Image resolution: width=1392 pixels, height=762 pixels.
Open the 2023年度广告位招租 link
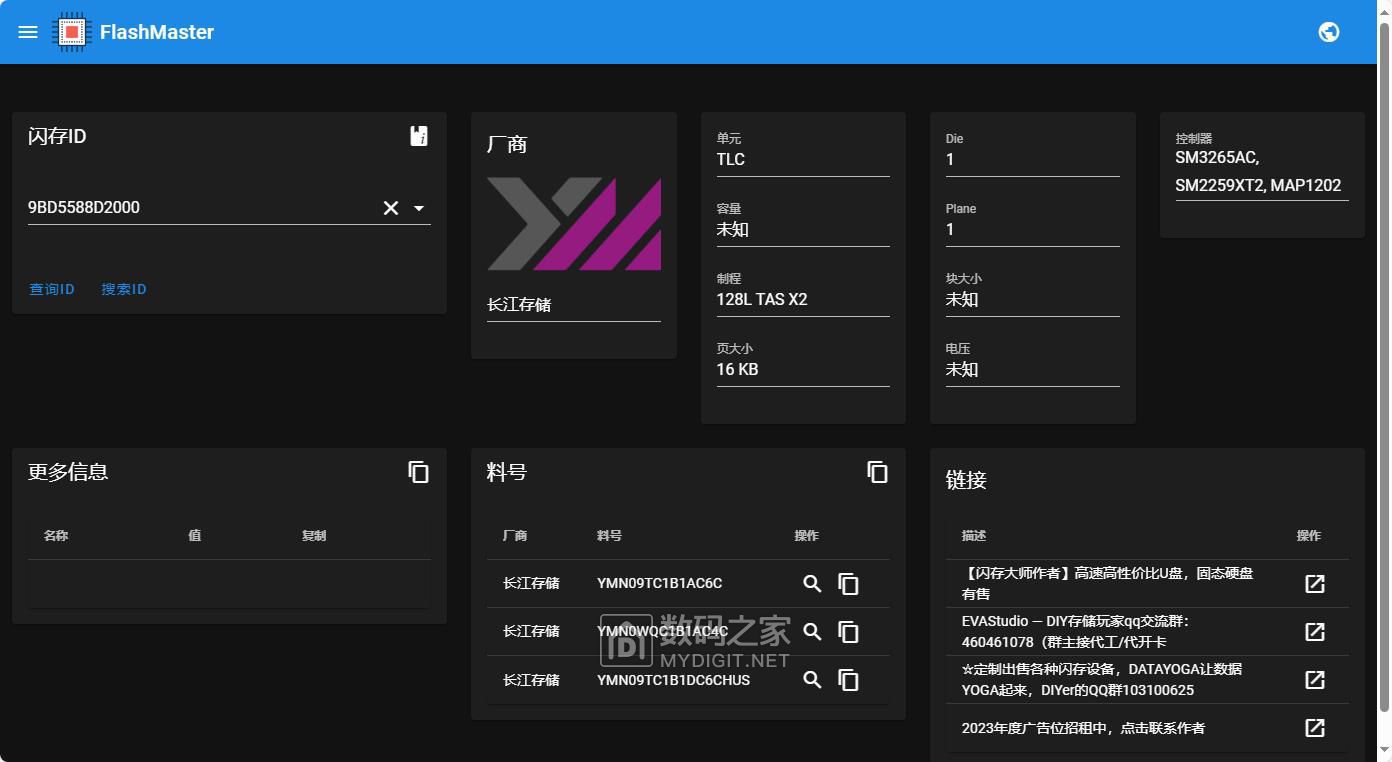[x=1315, y=728]
